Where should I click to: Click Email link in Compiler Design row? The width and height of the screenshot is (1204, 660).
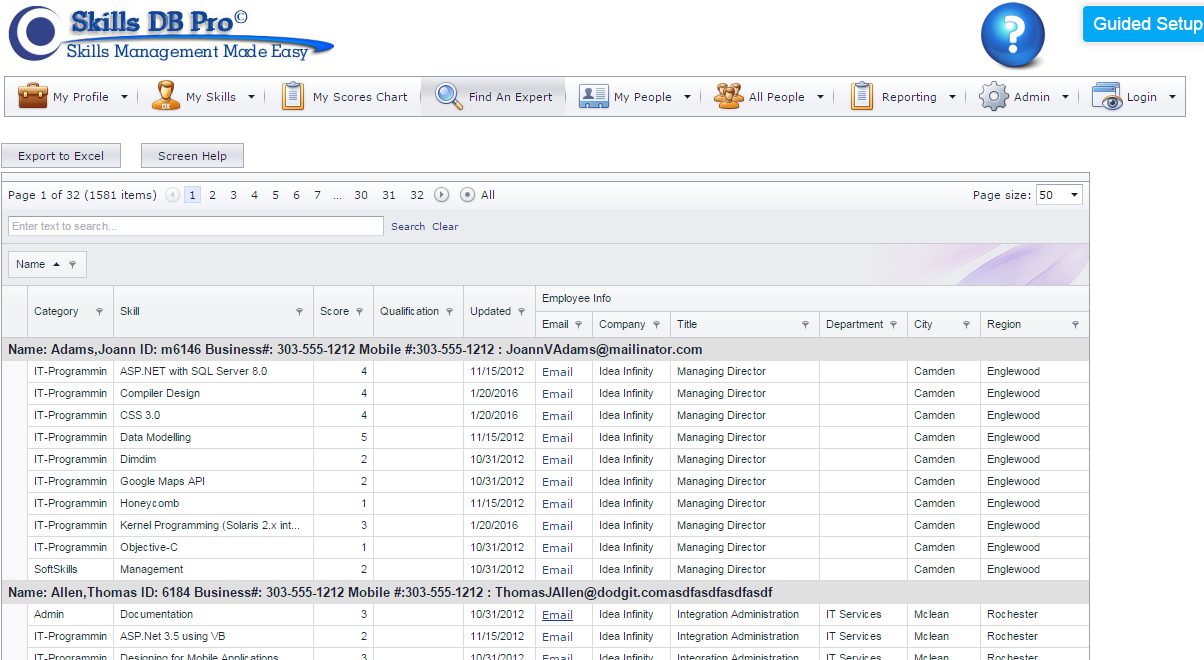tap(557, 394)
